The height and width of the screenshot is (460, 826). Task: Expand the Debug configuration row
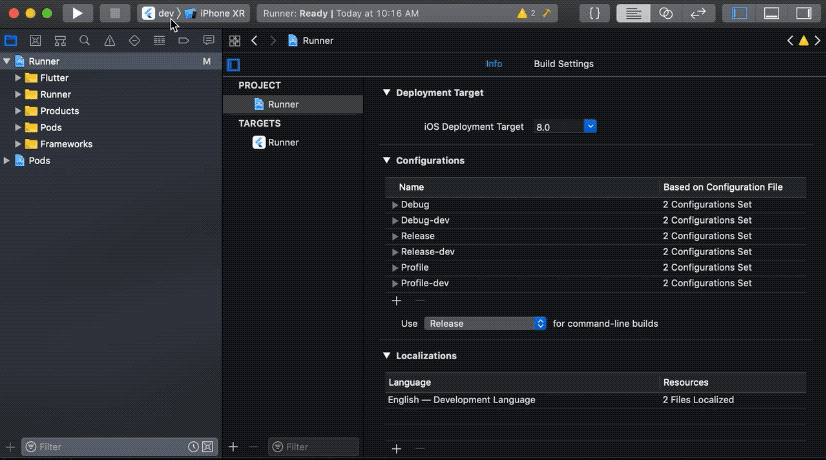[x=395, y=205]
